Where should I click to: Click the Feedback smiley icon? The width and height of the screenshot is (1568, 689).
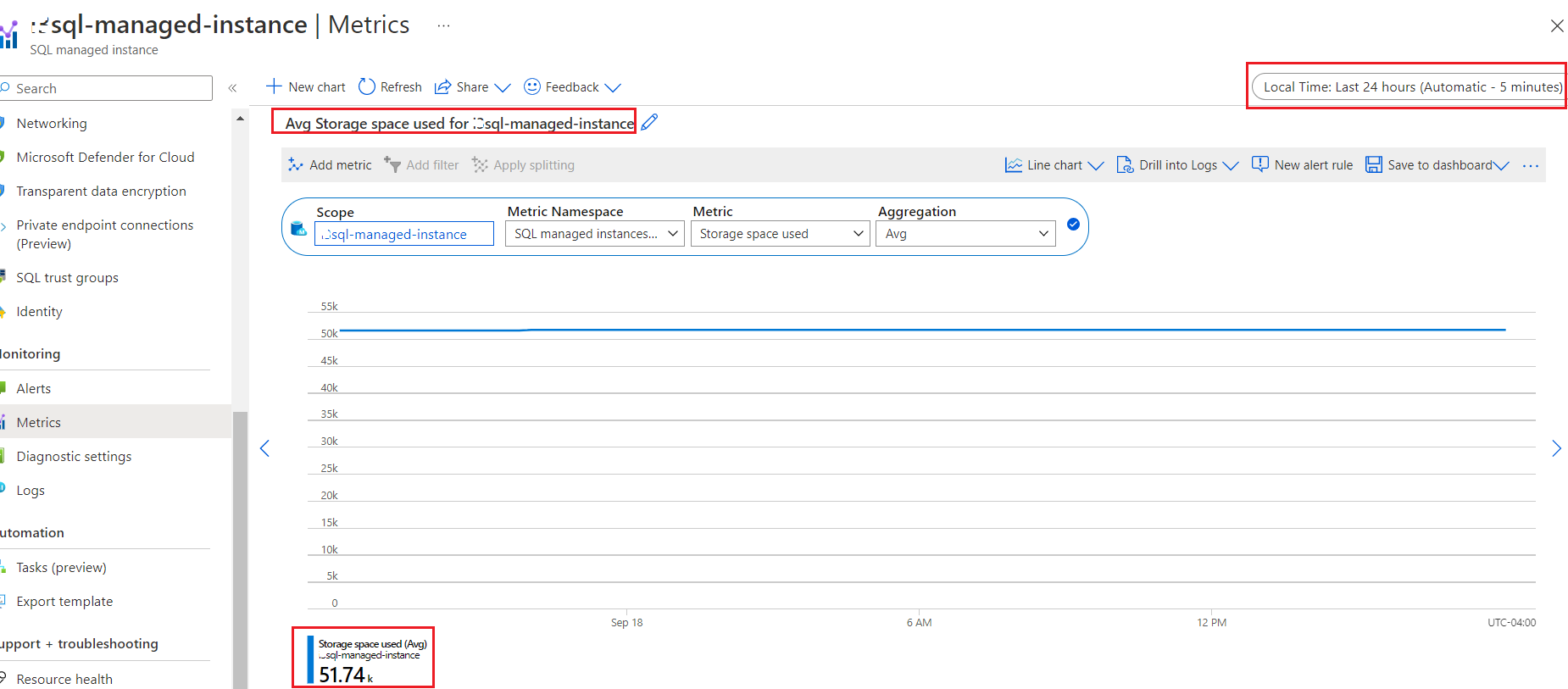[x=532, y=86]
